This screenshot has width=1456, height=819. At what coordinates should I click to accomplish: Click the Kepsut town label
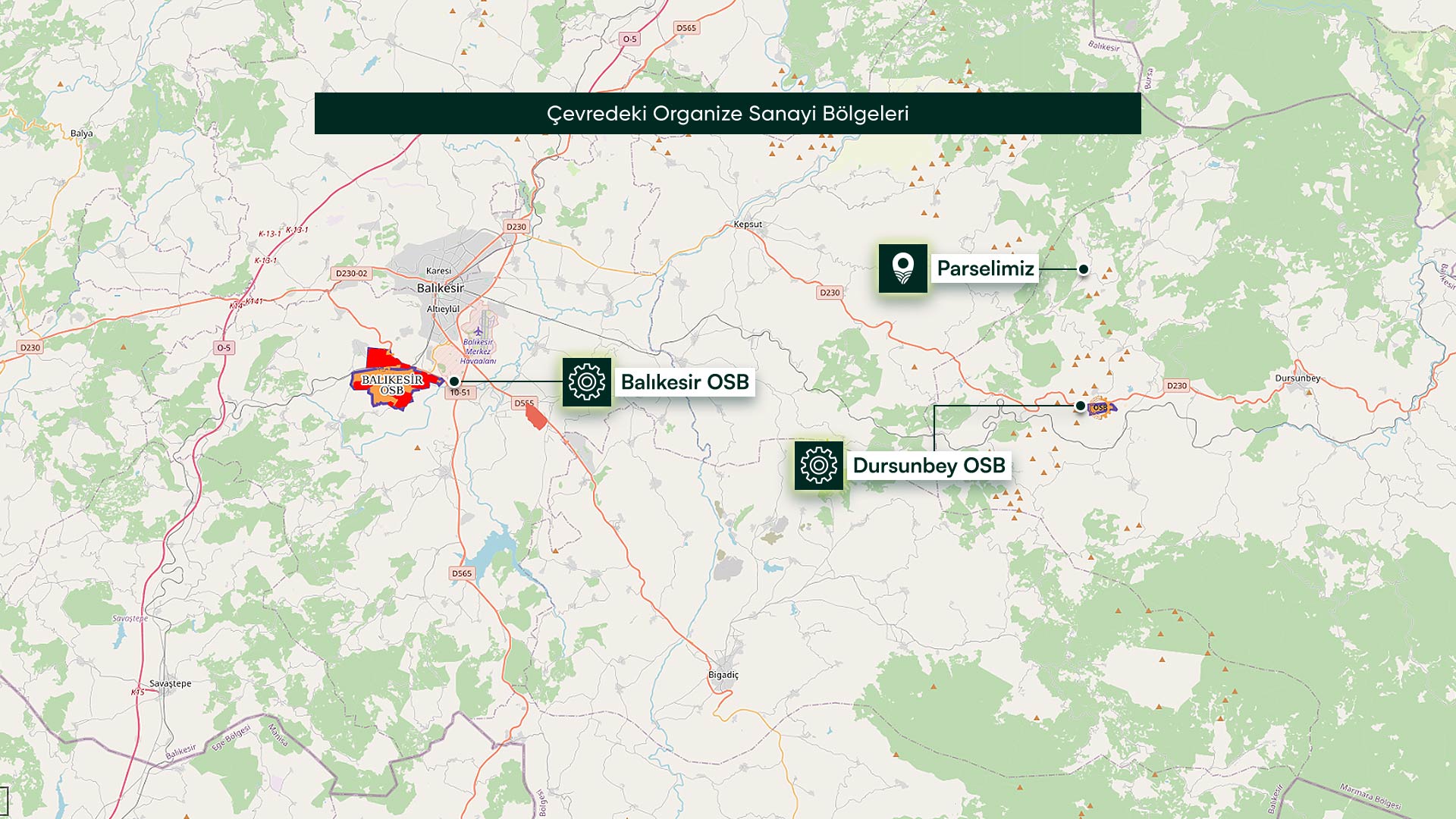[748, 224]
